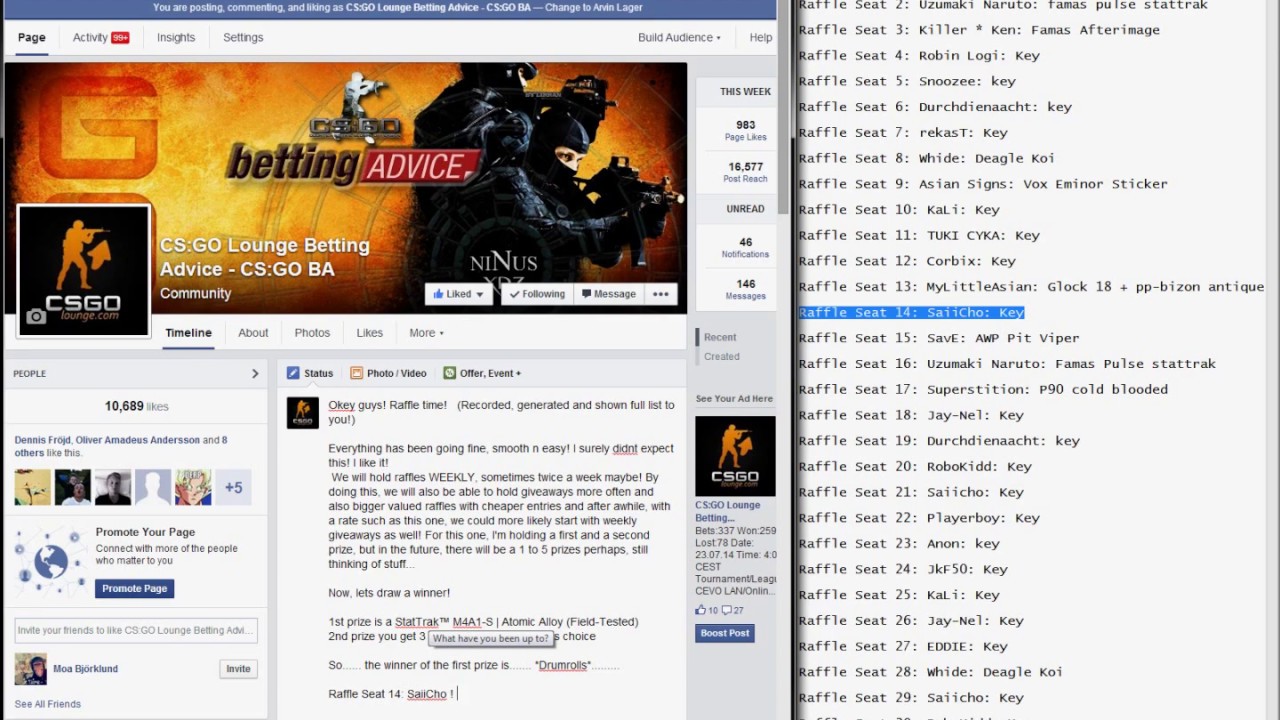
Task: Click the Dennis Fröjd name link
Action: (x=42, y=440)
